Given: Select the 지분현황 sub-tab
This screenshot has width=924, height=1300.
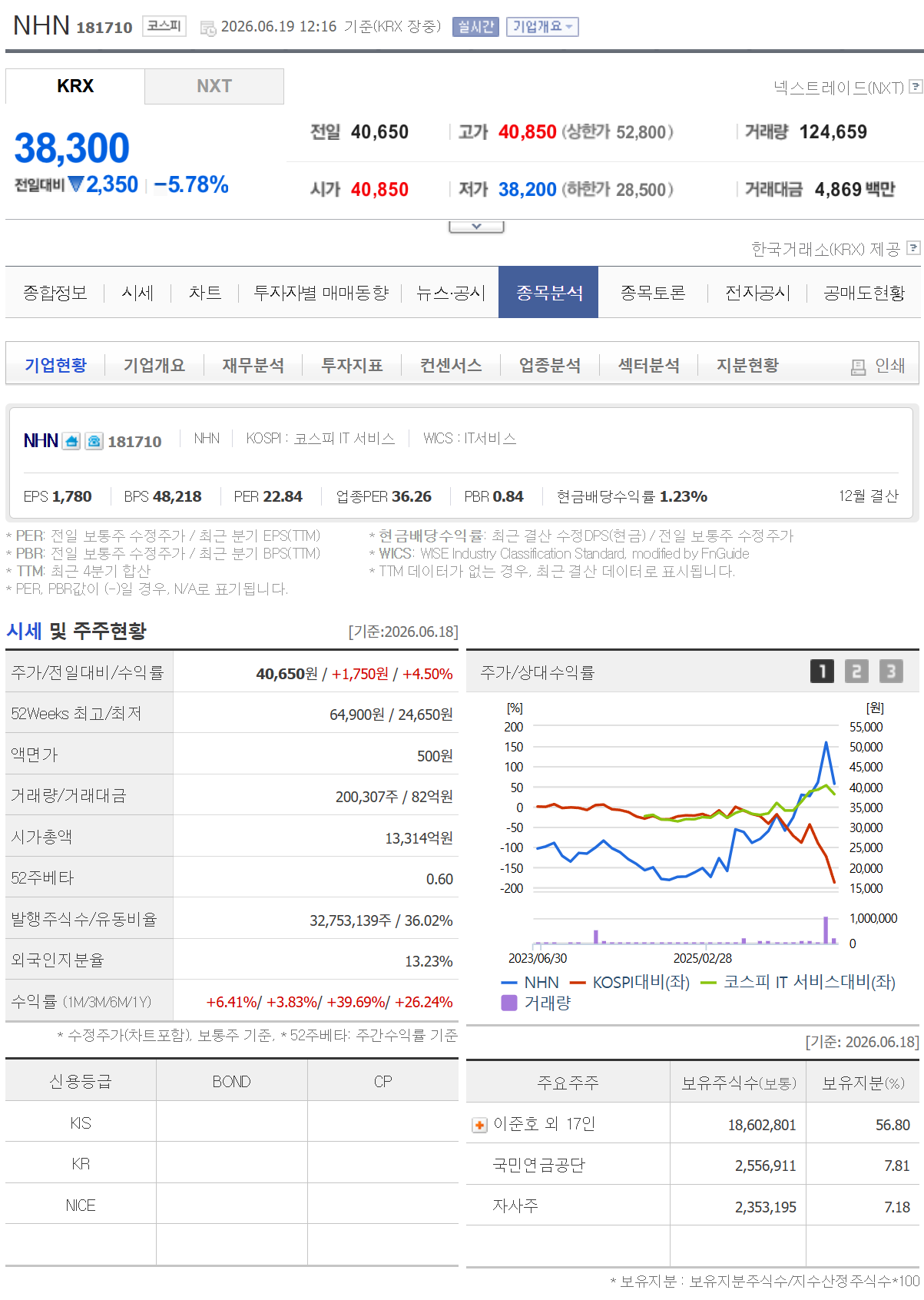Looking at the screenshot, I should pos(747,365).
